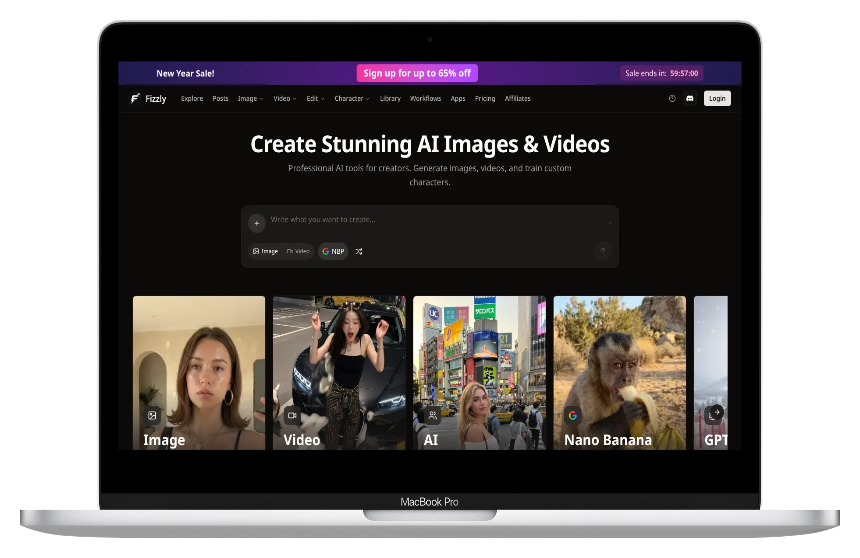Open the Workflows menu item
The width and height of the screenshot is (860, 558).
click(x=426, y=99)
